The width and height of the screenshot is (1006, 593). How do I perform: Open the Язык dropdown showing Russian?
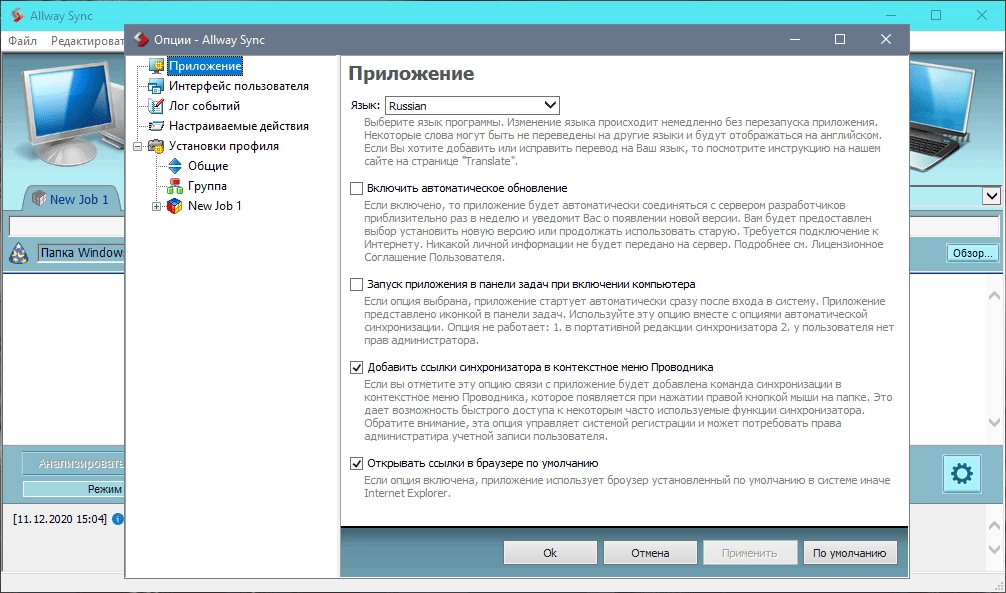[x=472, y=105]
